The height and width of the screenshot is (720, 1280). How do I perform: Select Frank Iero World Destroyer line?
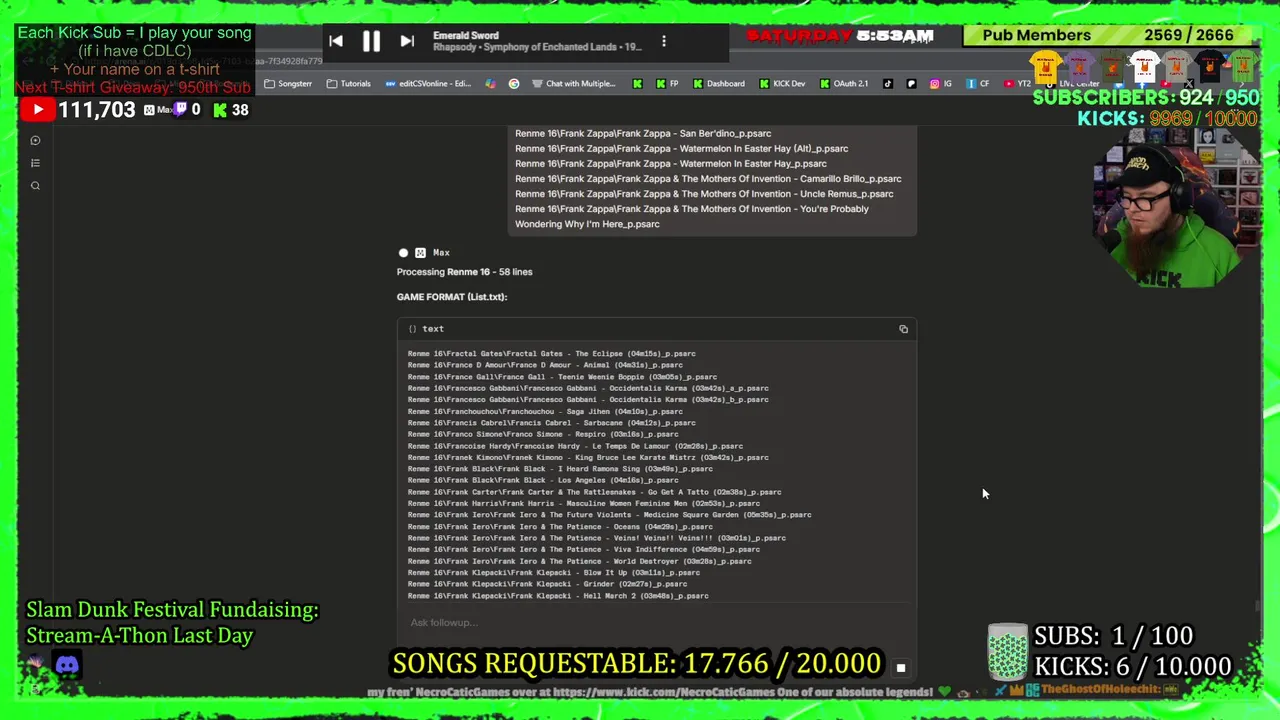coord(580,561)
